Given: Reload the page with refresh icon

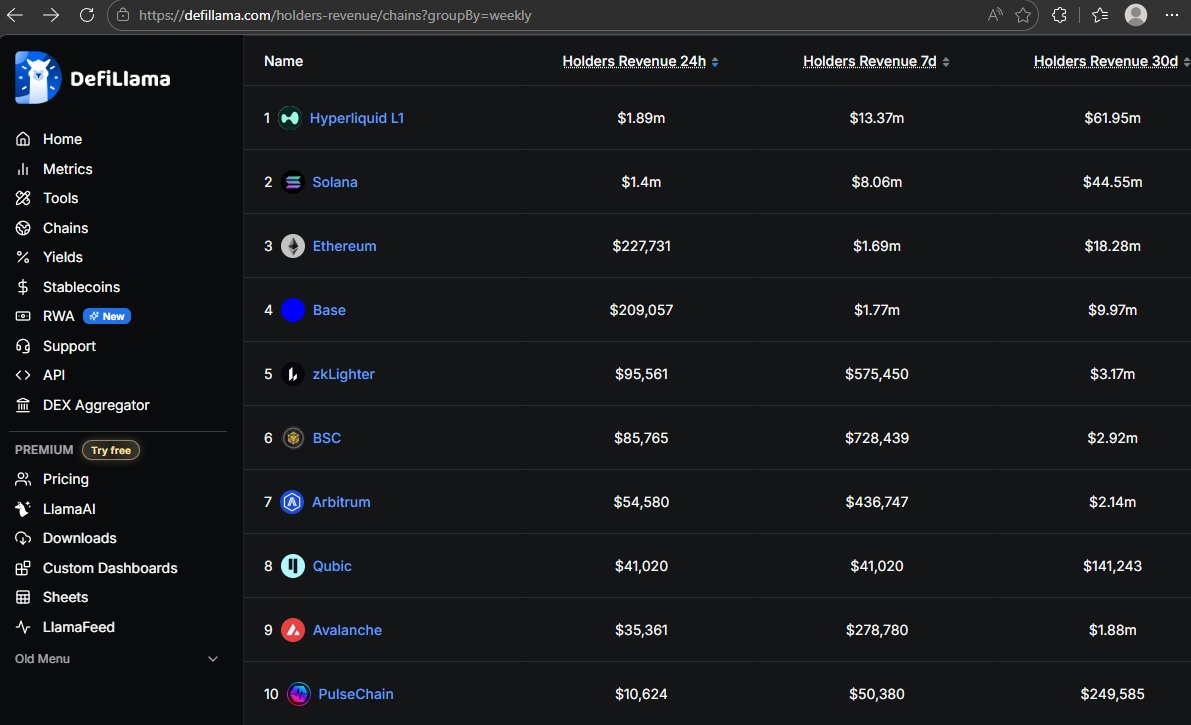Looking at the screenshot, I should tap(87, 15).
